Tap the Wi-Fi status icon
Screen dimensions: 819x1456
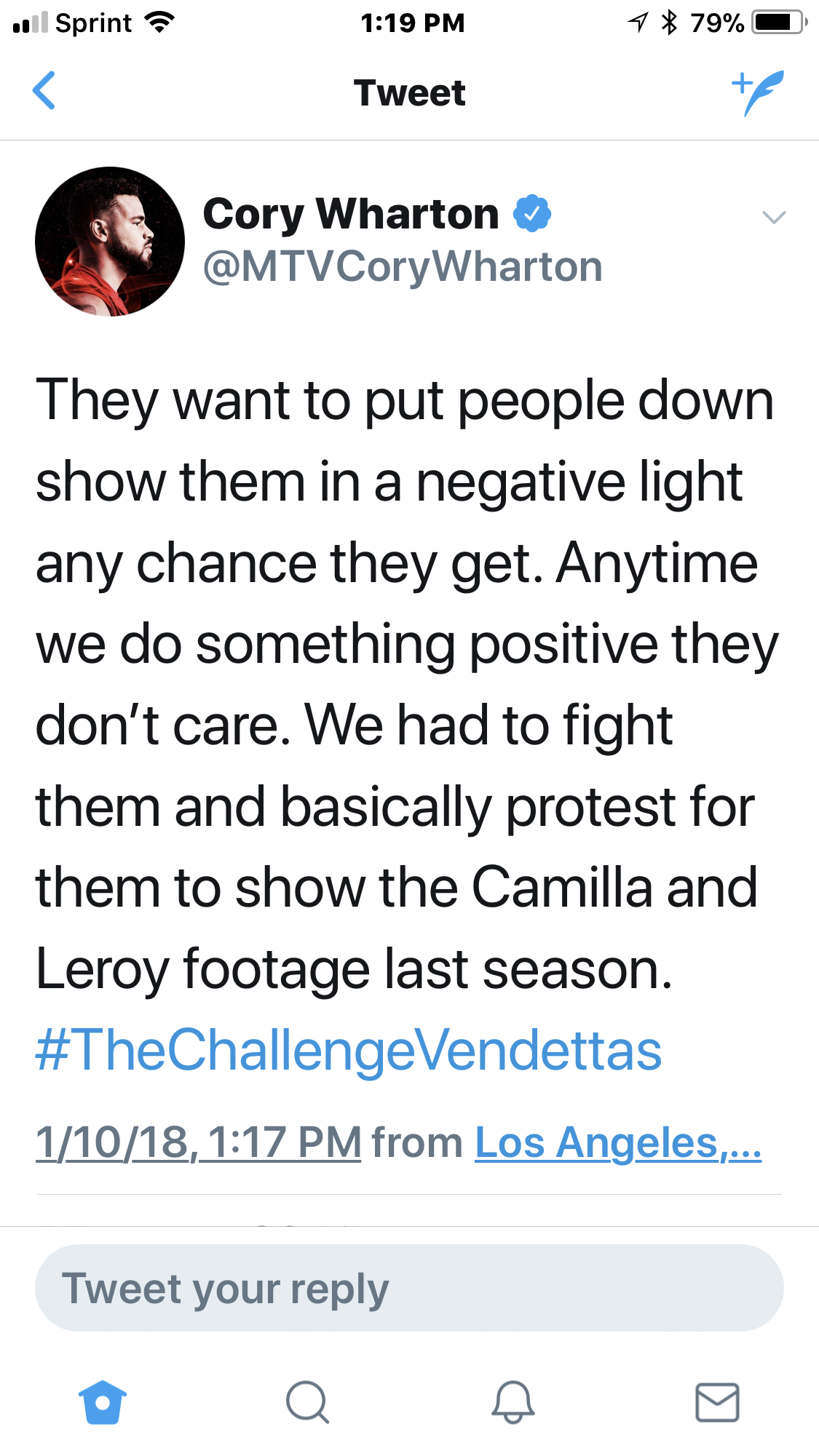click(x=159, y=23)
